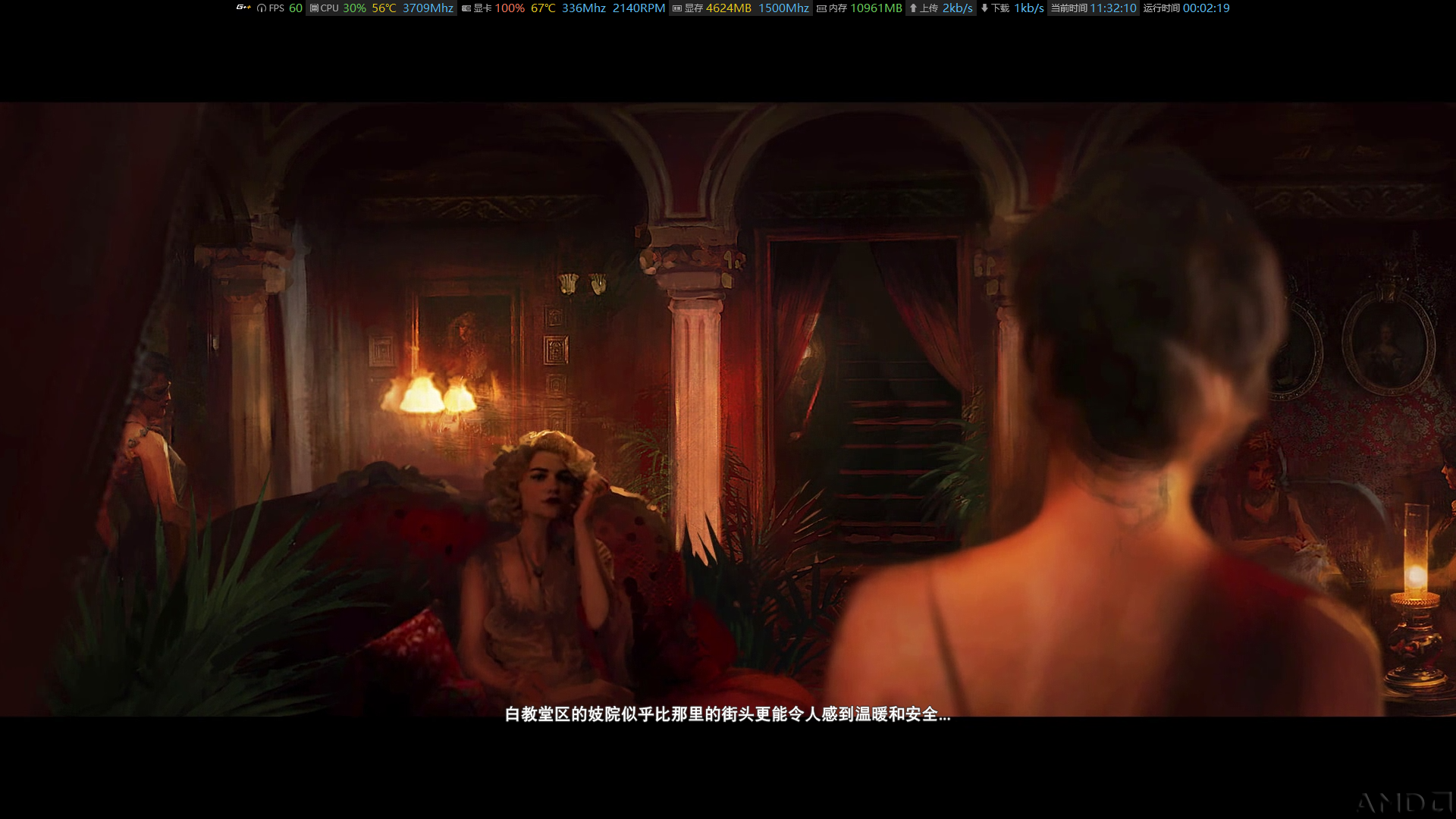1456x819 pixels.
Task: Click the G+ overlay logo icon
Action: pos(243,8)
